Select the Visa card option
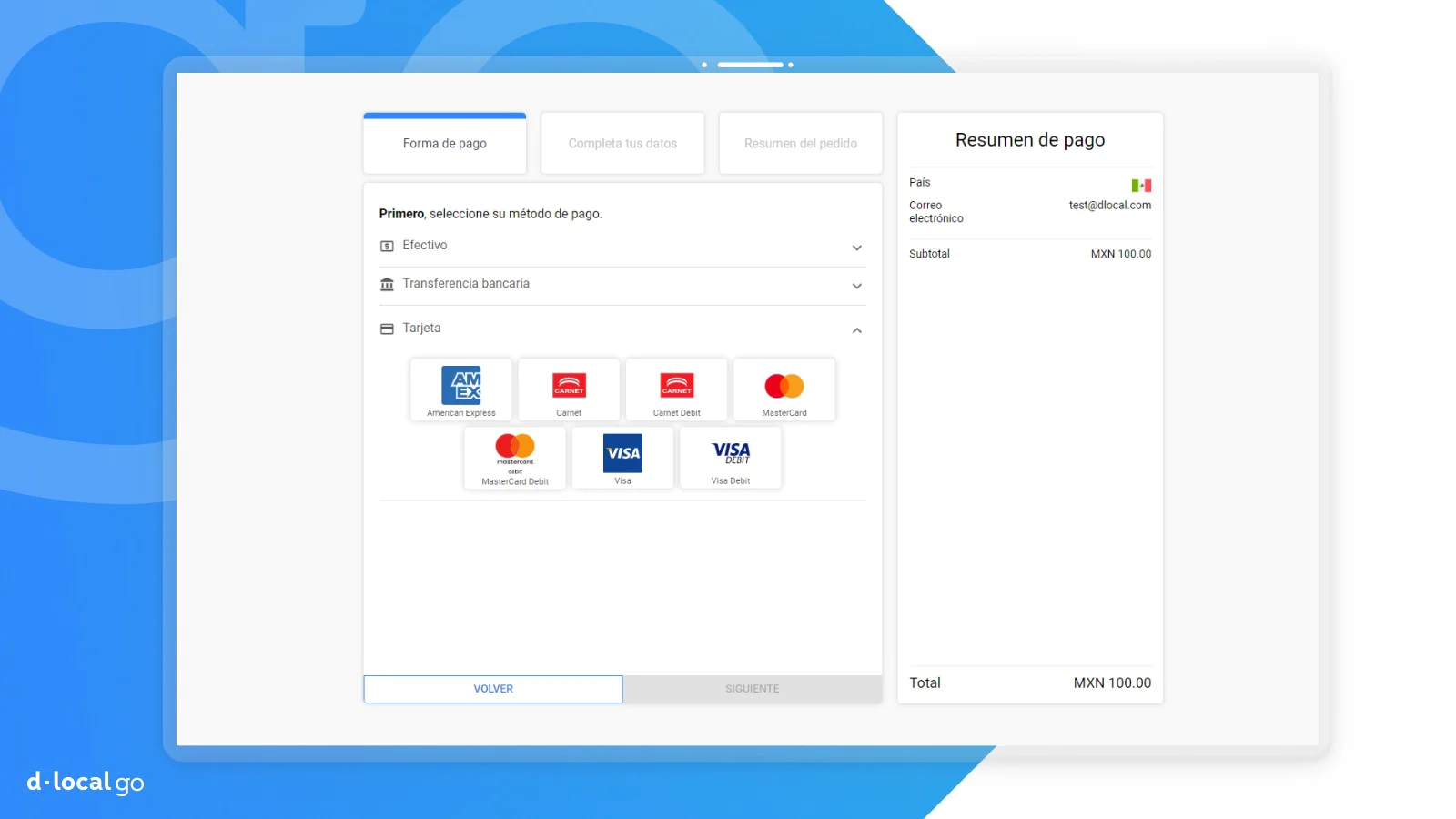This screenshot has width=1456, height=819. (x=622, y=459)
